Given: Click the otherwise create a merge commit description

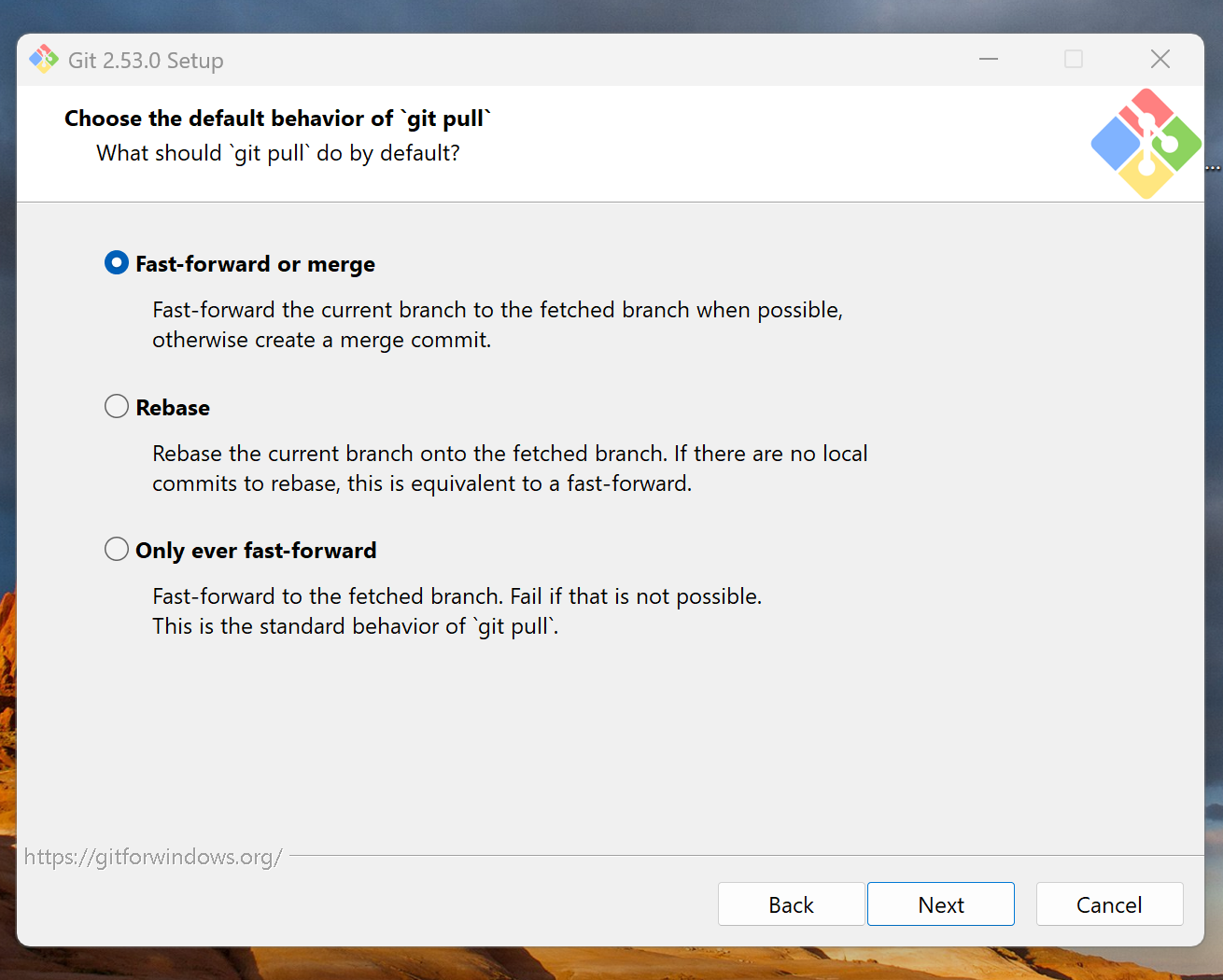Looking at the screenshot, I should point(322,340).
